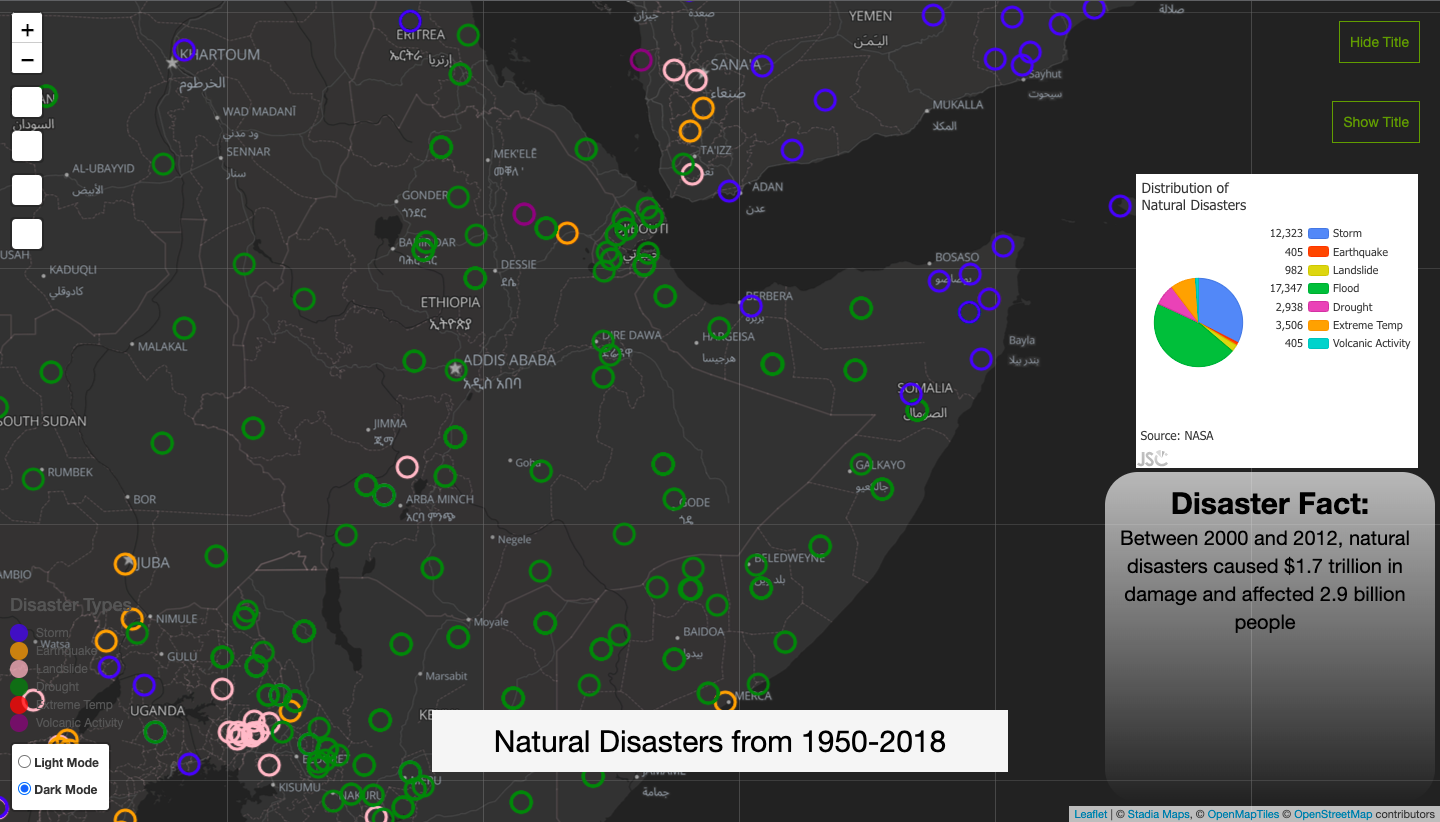Click the third white square map control

(x=26, y=189)
